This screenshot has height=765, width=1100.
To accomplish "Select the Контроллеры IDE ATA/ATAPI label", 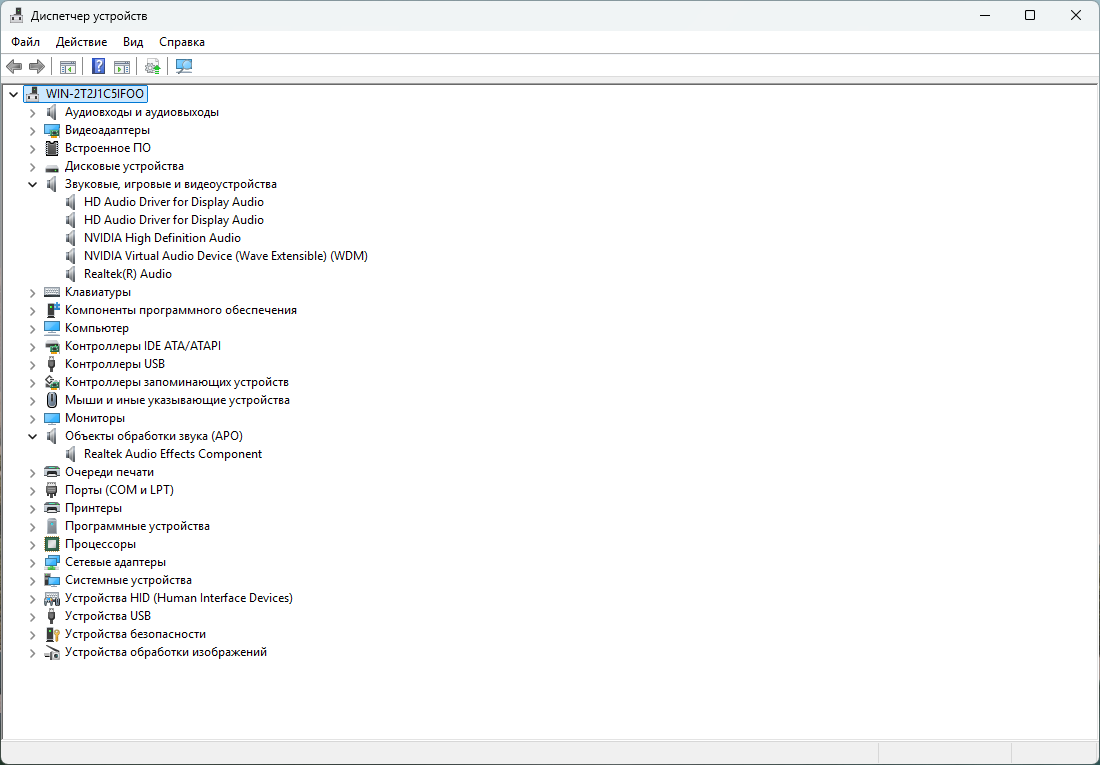I will pos(143,346).
